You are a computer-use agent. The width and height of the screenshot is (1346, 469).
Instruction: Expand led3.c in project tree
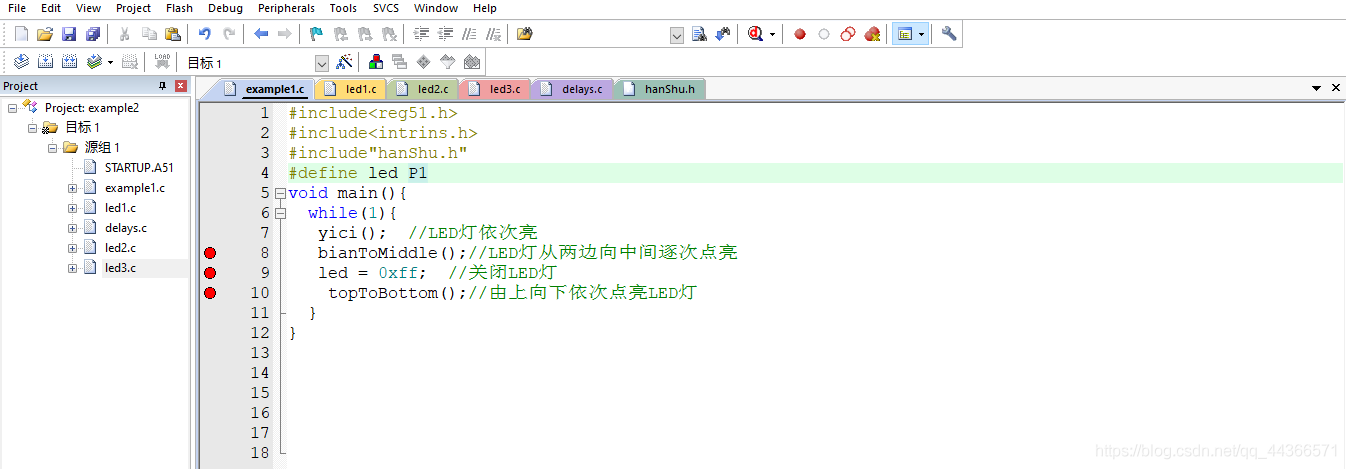[x=72, y=268]
